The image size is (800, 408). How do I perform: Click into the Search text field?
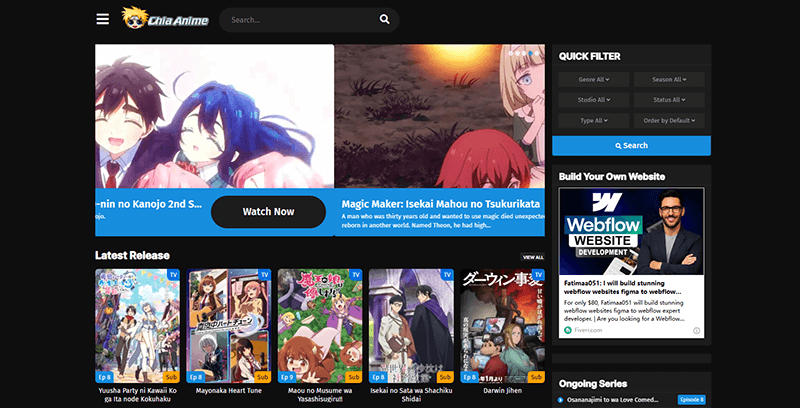295,20
